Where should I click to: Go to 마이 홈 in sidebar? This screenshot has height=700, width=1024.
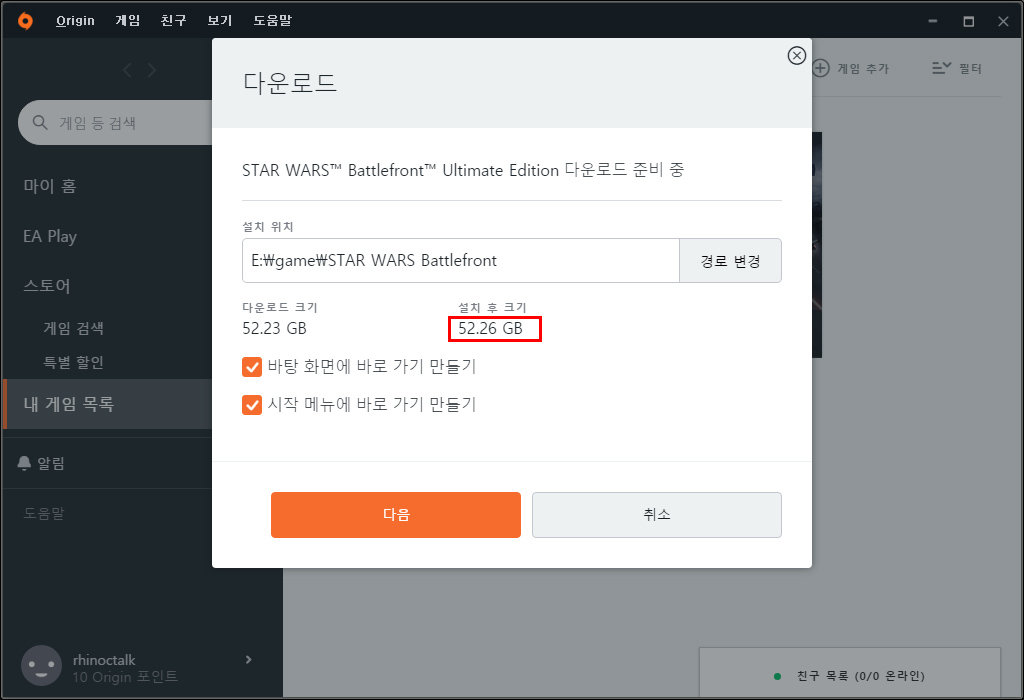50,186
